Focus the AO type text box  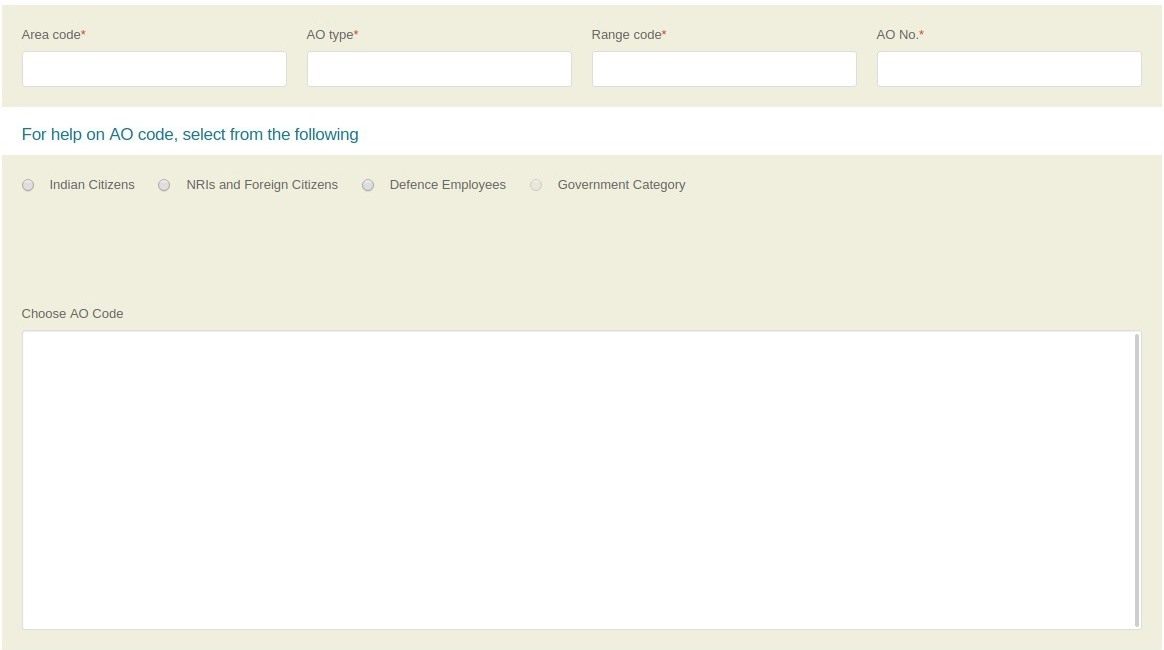point(439,68)
